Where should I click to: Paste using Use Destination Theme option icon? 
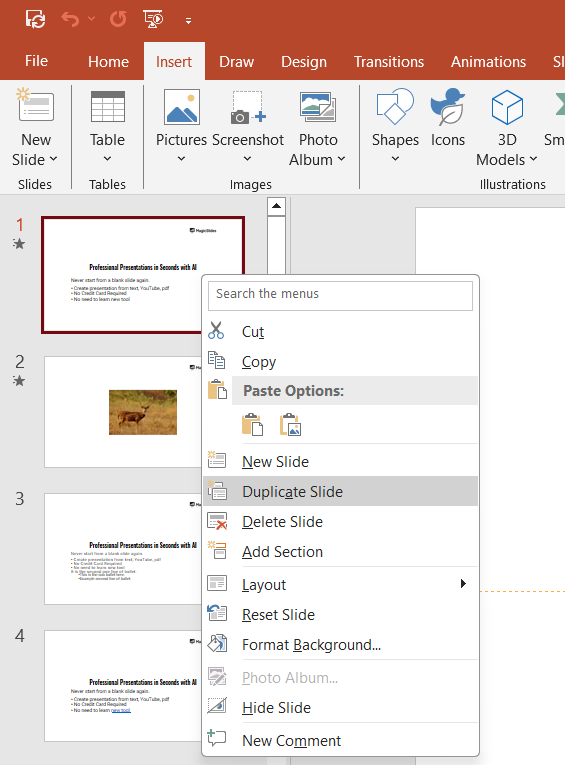252,424
